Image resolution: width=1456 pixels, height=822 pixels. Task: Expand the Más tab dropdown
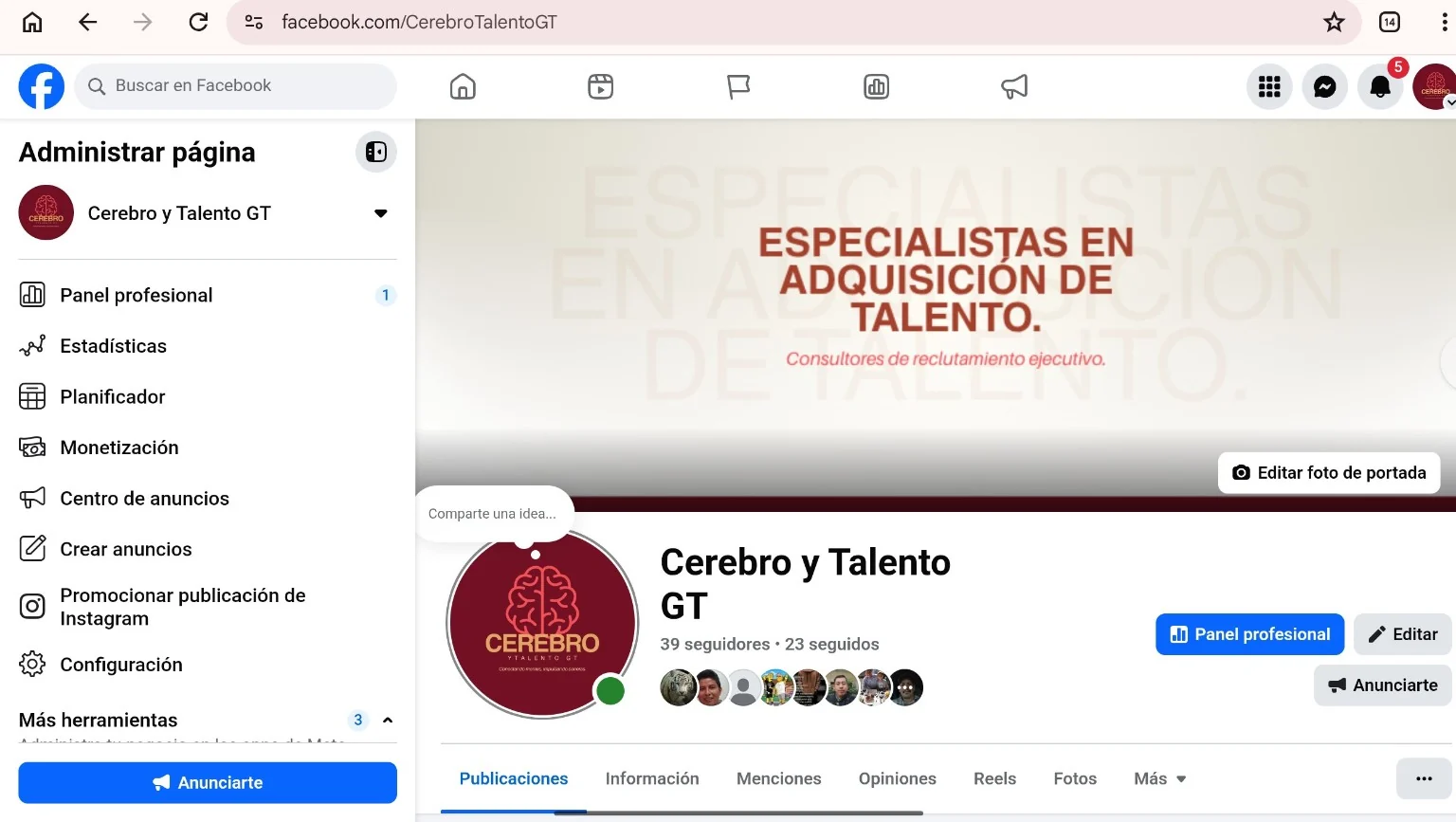pyautogui.click(x=1160, y=778)
